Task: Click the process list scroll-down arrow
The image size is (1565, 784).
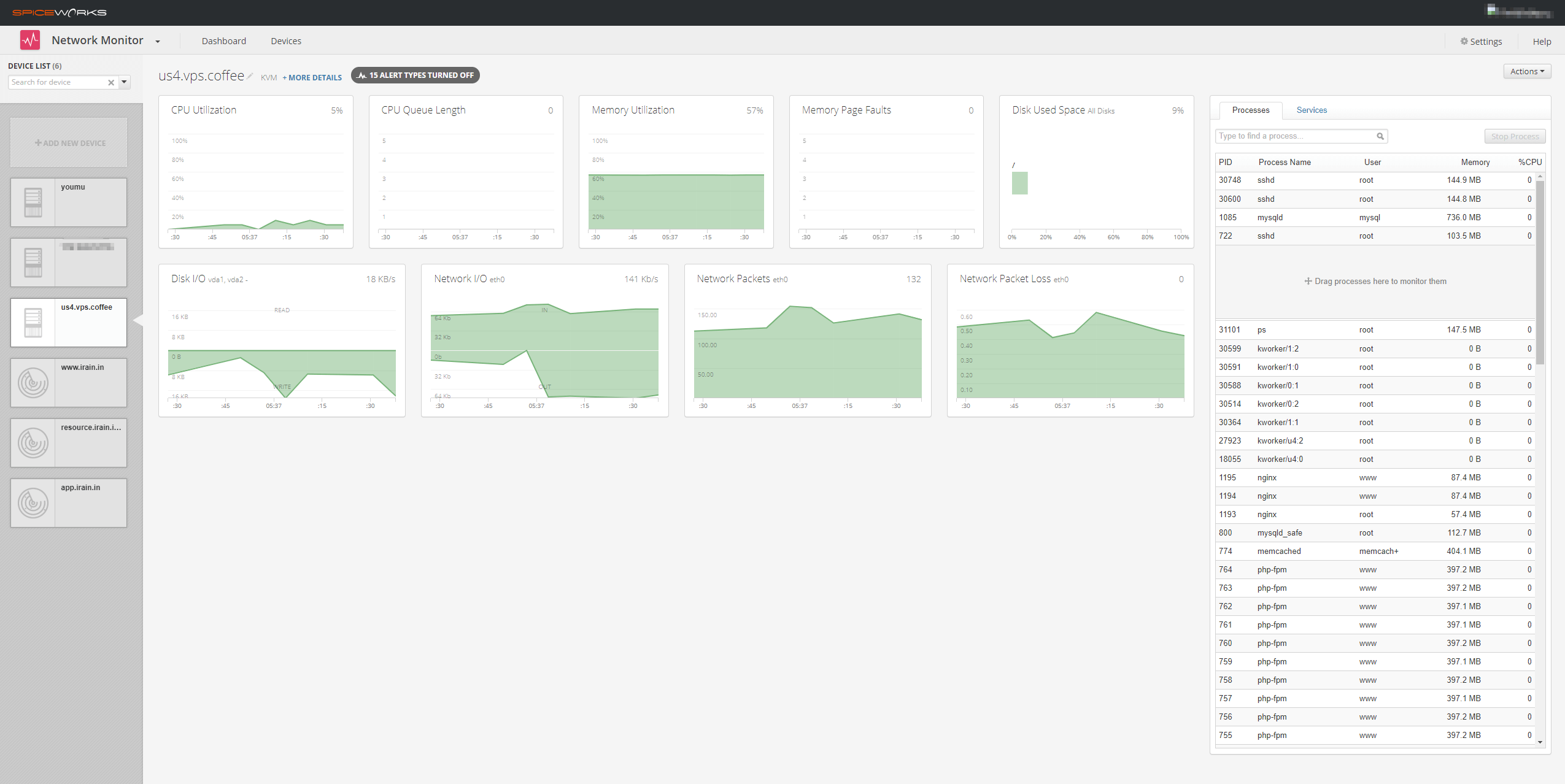Action: coord(1540,742)
